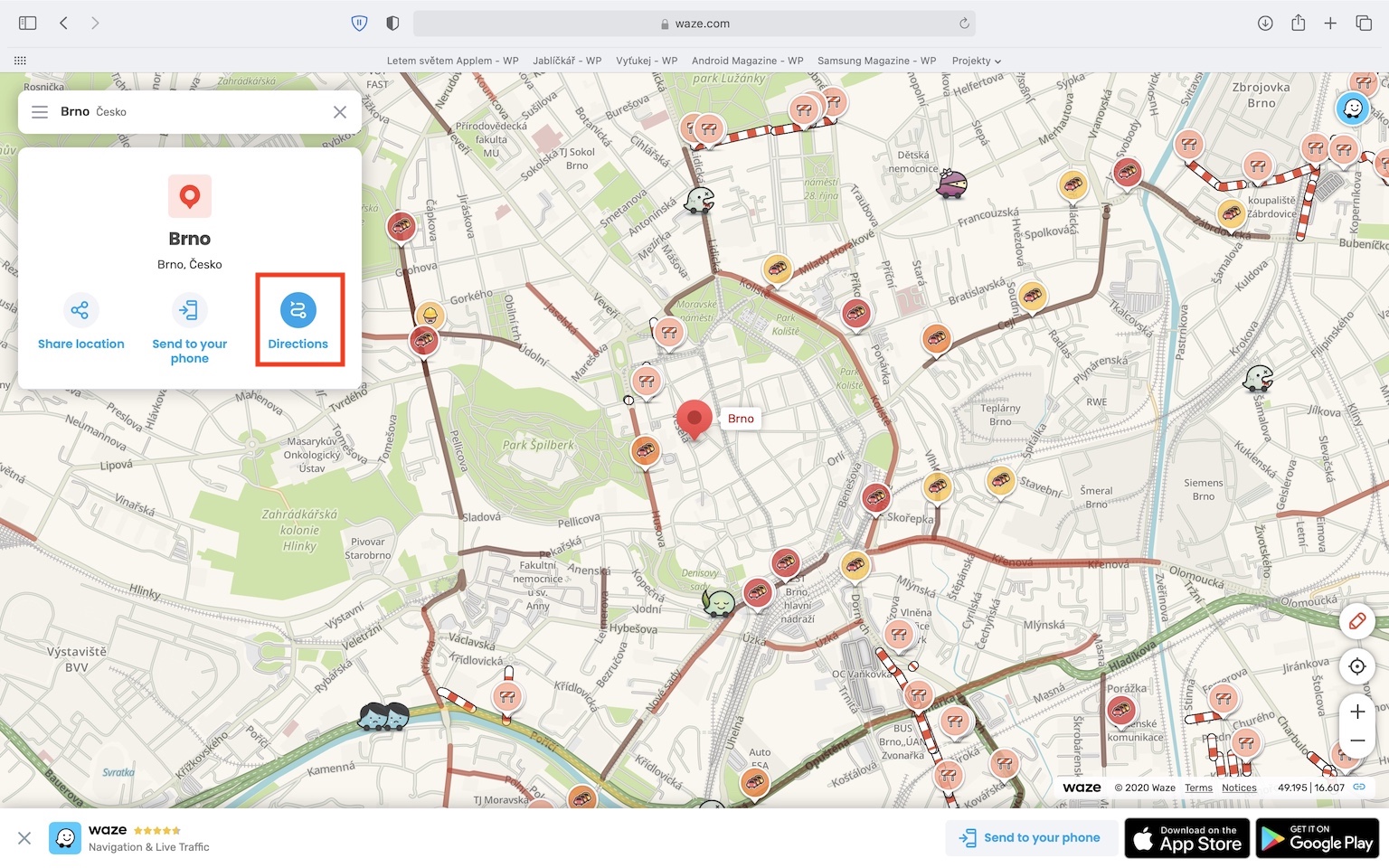This screenshot has width=1389, height=868.
Task: Open Safari sidebar panel
Action: tap(27, 24)
